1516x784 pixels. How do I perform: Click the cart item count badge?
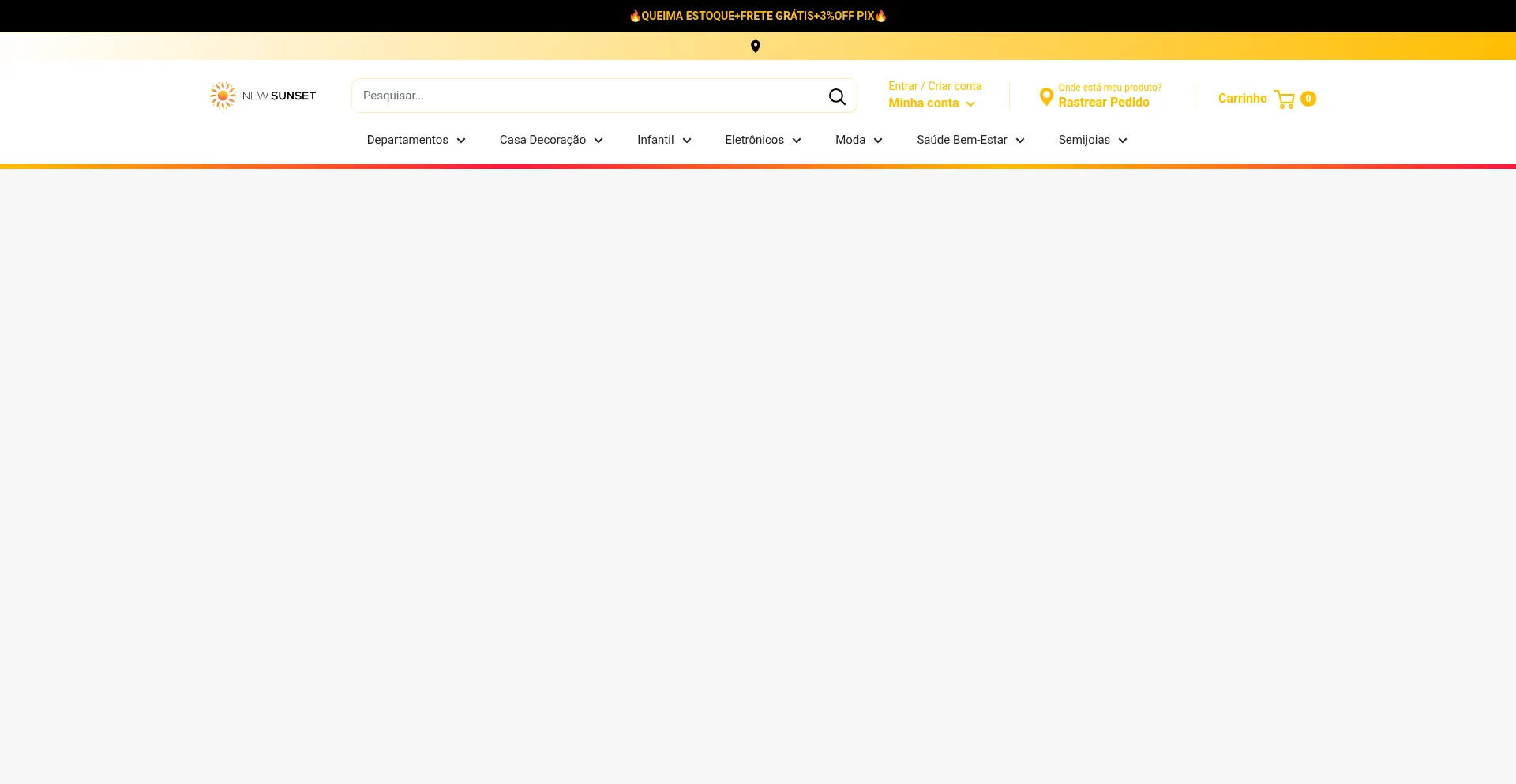pyautogui.click(x=1308, y=99)
